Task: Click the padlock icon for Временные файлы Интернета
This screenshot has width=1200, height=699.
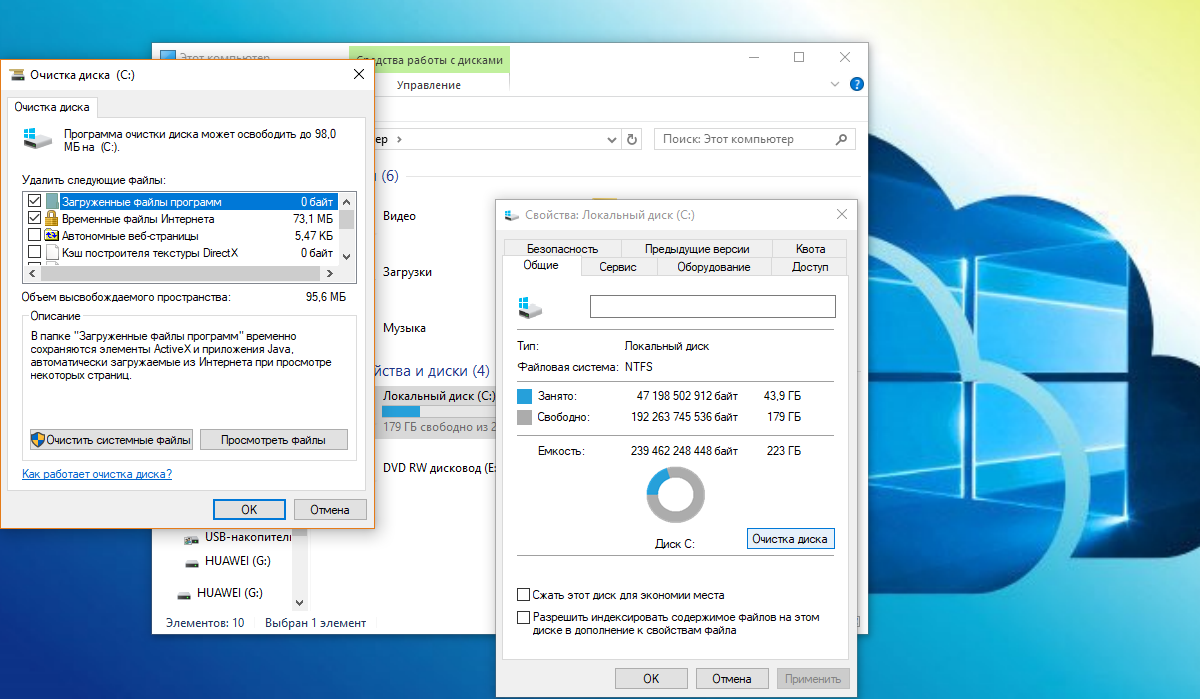Action: [x=52, y=218]
